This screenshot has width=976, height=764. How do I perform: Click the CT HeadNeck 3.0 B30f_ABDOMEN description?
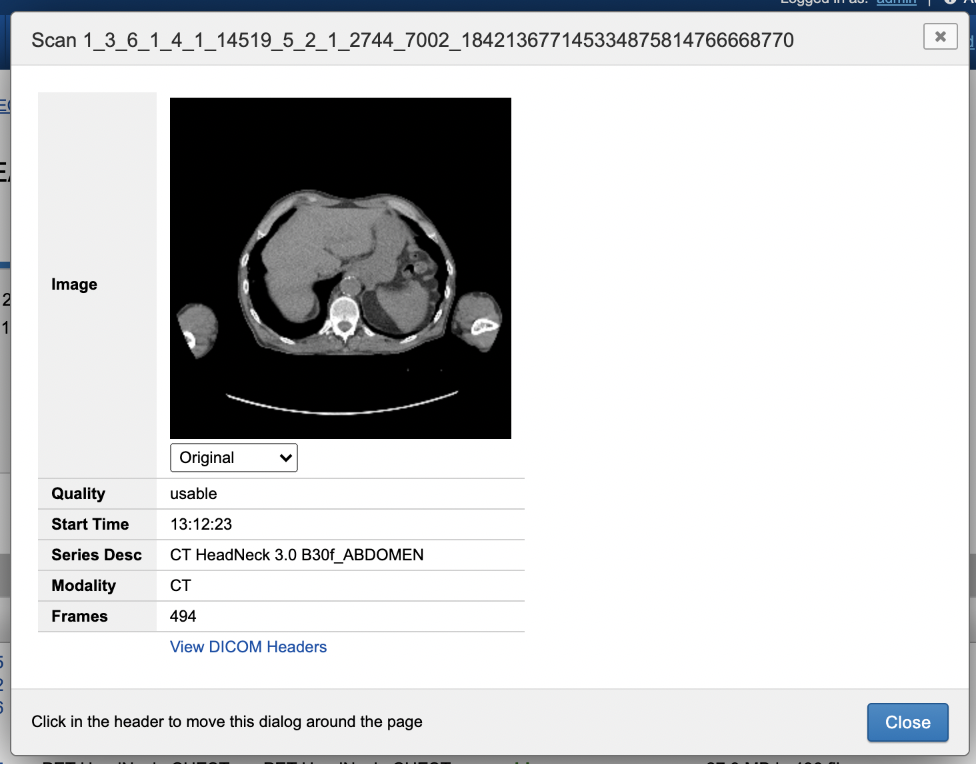click(x=296, y=555)
